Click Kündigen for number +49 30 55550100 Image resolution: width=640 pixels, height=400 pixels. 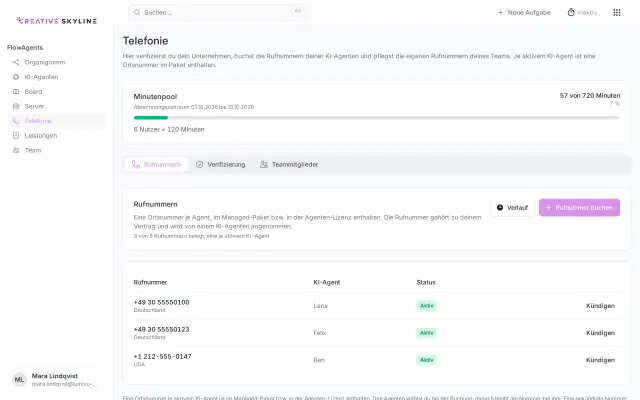(x=600, y=306)
